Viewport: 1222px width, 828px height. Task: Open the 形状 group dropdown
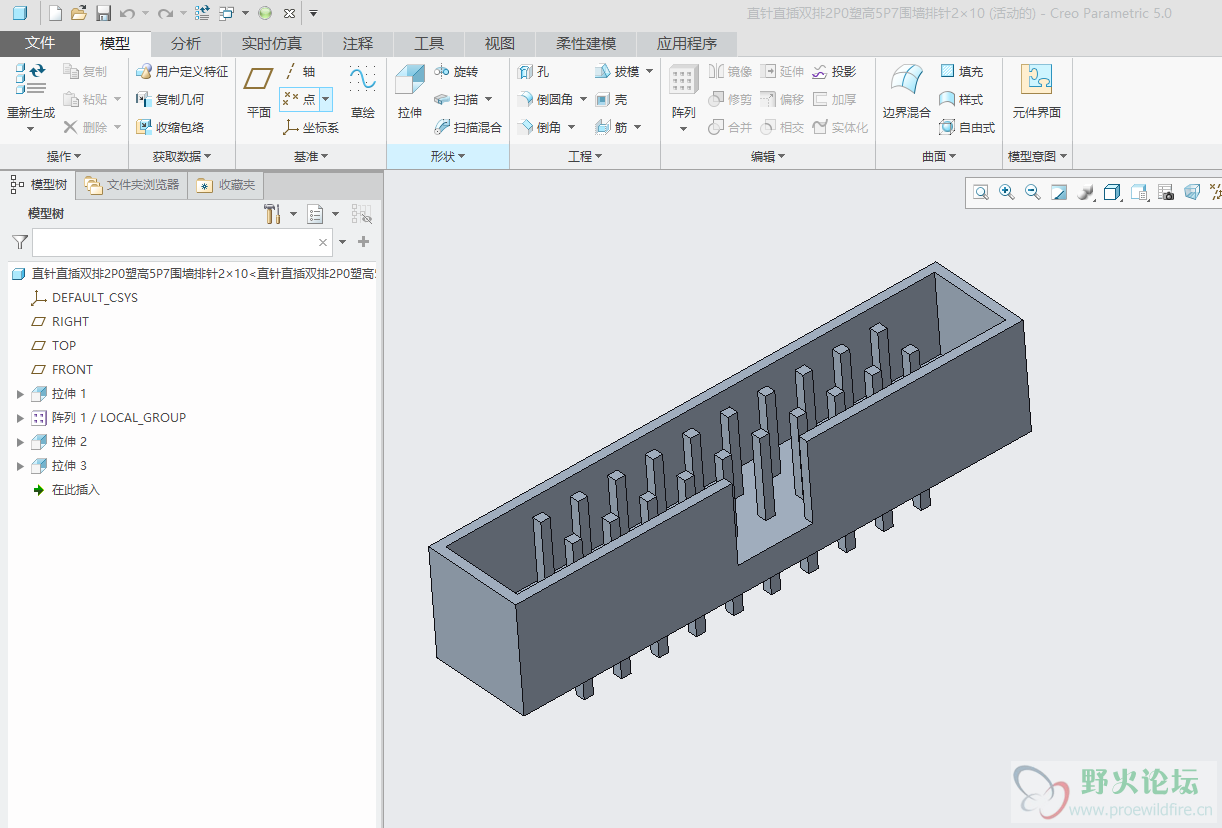click(x=448, y=157)
